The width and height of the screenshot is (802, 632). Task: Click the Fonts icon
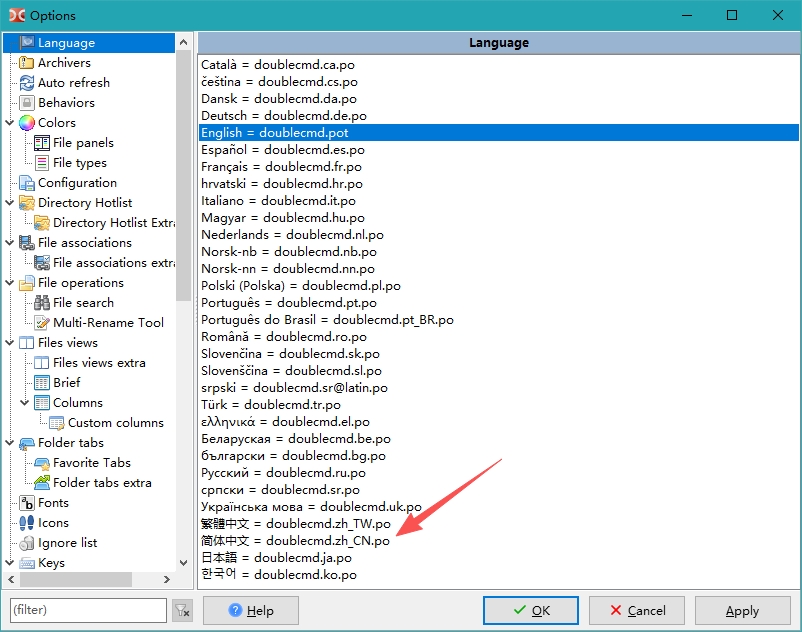pyautogui.click(x=27, y=503)
